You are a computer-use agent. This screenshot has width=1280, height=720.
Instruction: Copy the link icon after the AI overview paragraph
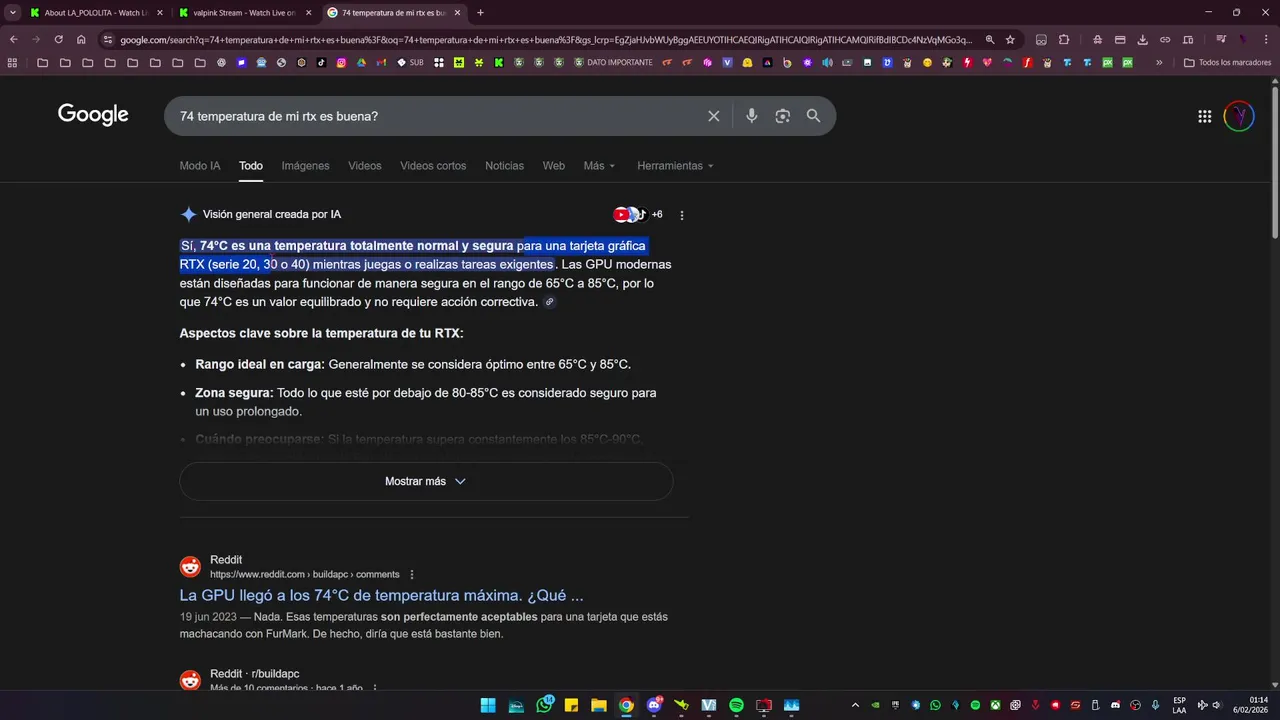[x=549, y=302]
